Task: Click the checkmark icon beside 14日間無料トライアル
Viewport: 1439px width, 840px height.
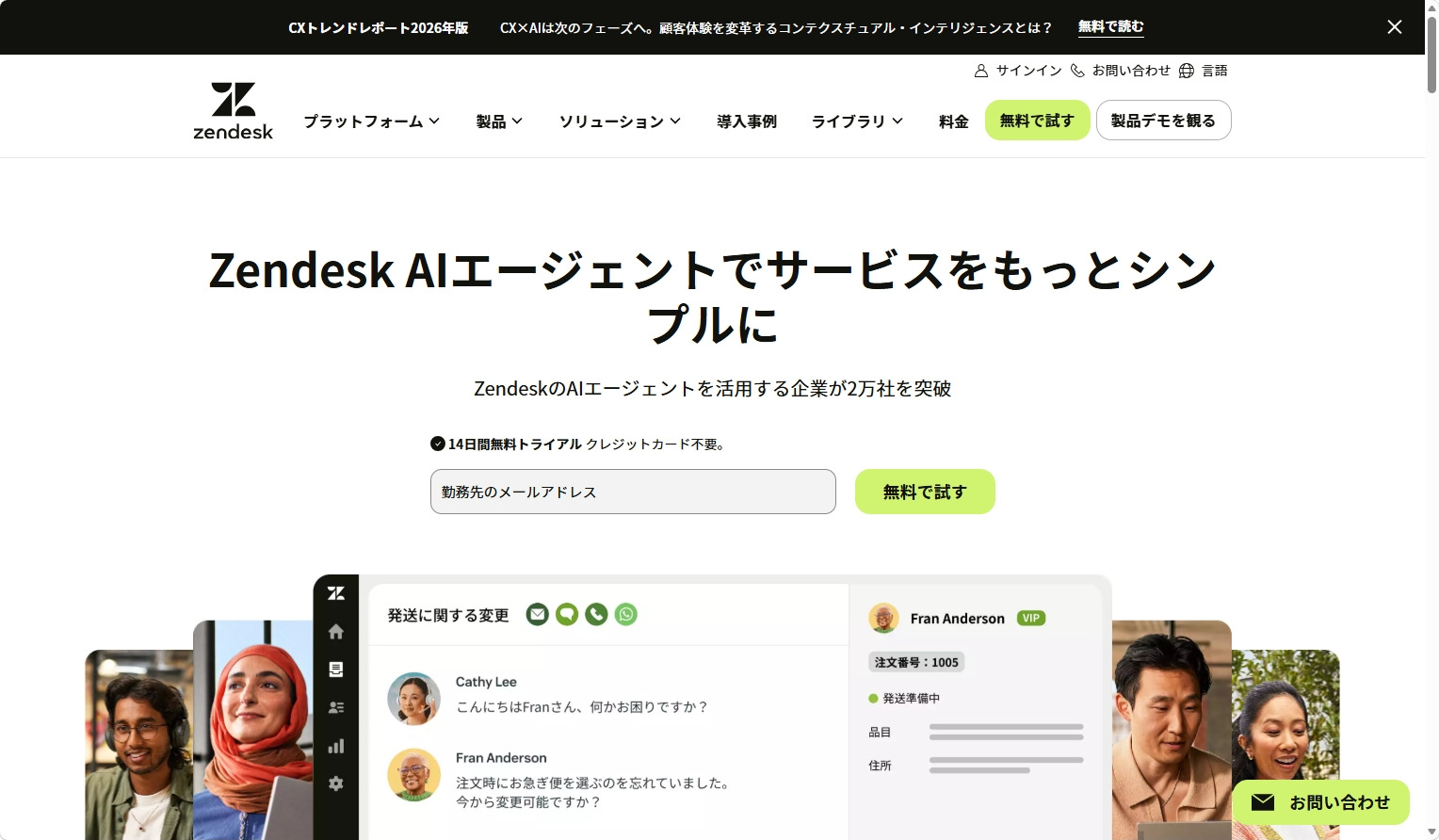Action: pos(438,444)
